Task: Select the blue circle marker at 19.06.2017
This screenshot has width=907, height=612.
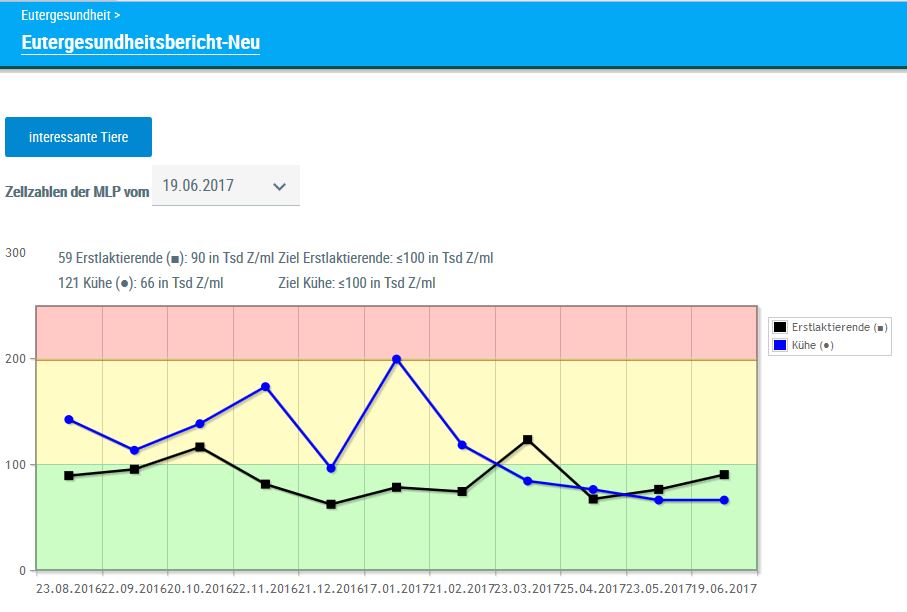Action: pyautogui.click(x=725, y=500)
